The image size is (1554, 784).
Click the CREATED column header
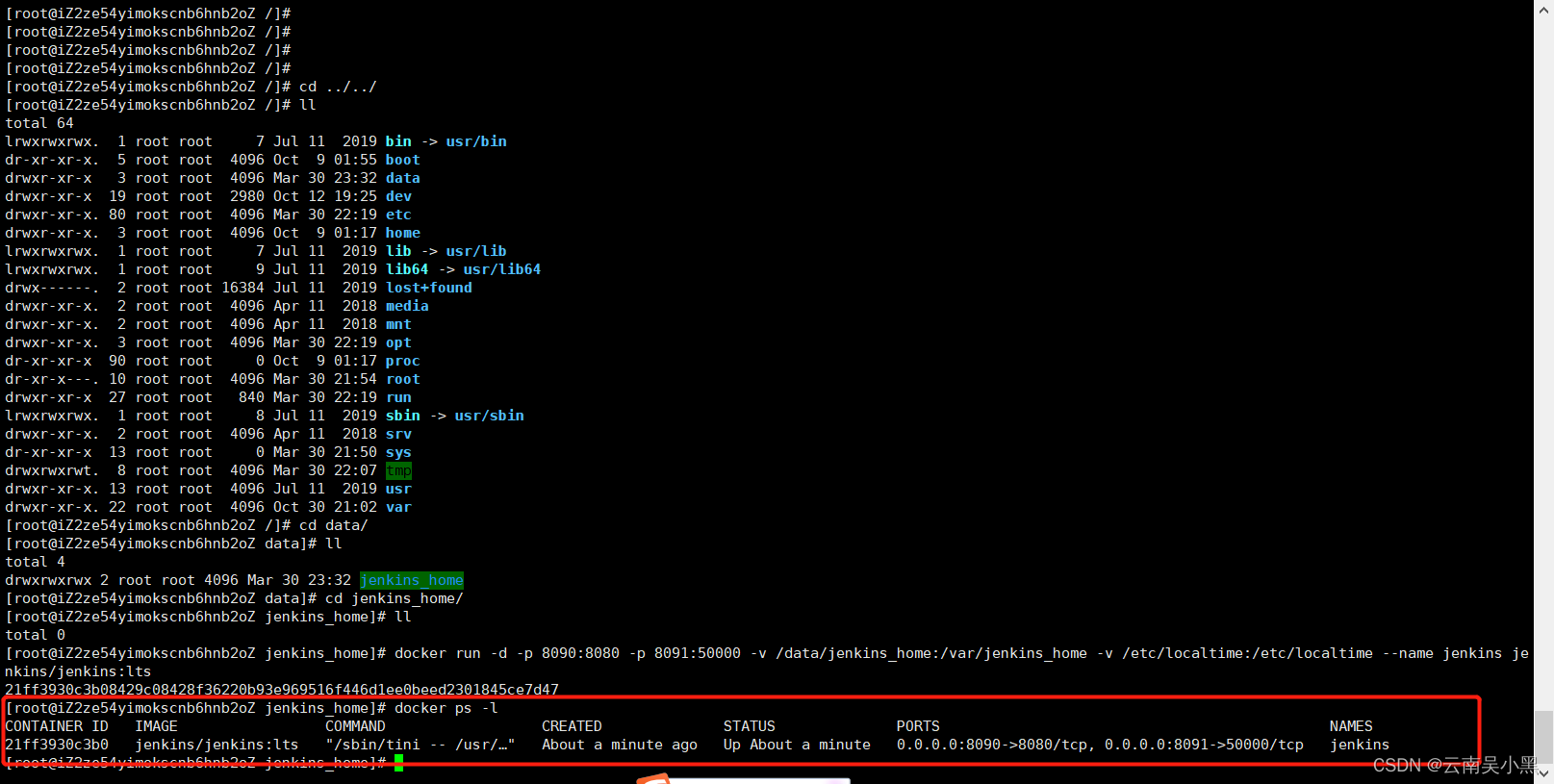pos(572,726)
